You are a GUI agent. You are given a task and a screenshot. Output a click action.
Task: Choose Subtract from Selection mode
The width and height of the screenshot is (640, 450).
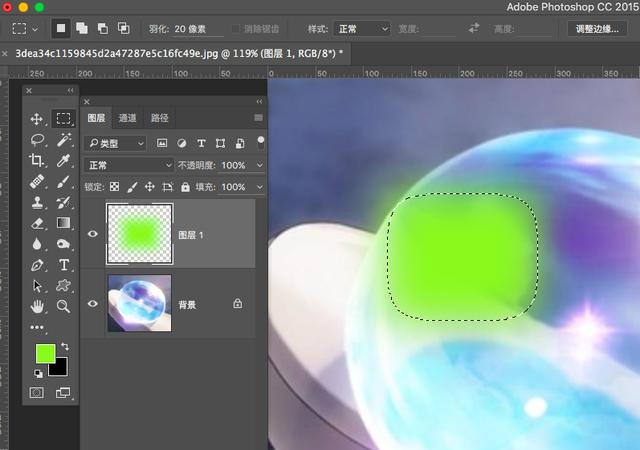103,29
